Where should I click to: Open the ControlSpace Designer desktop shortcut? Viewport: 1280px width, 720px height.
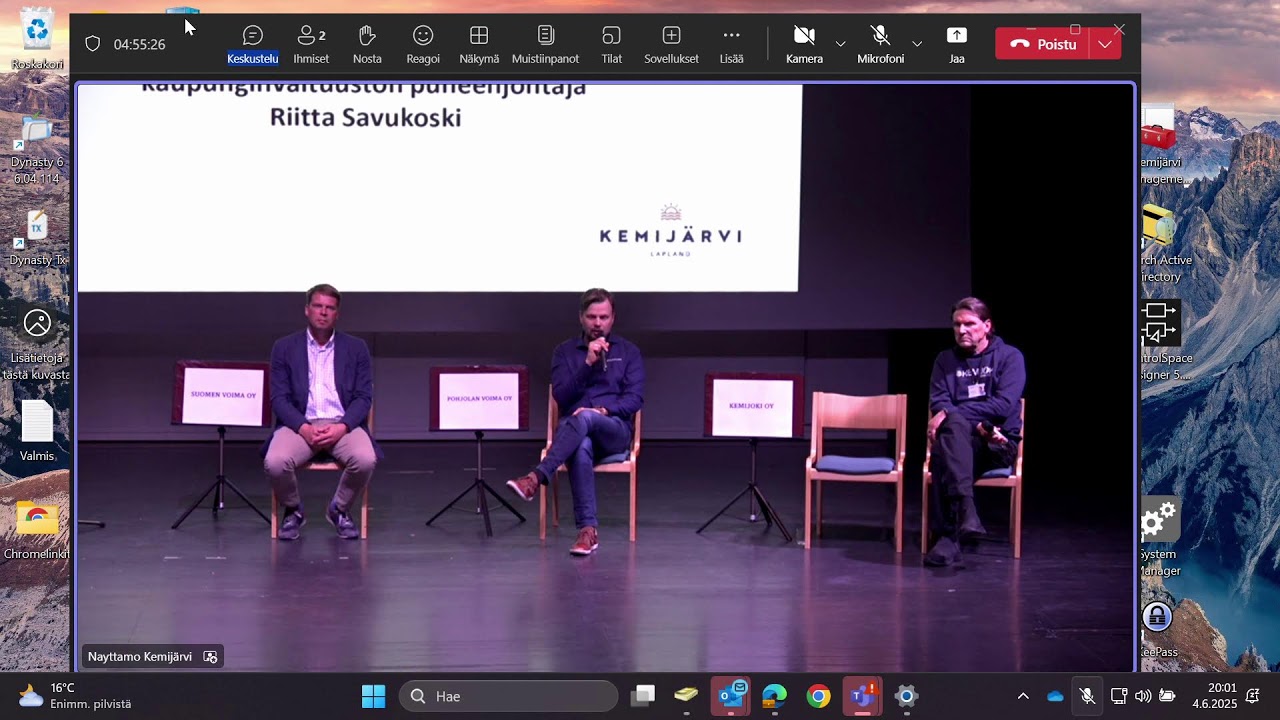click(x=1166, y=341)
